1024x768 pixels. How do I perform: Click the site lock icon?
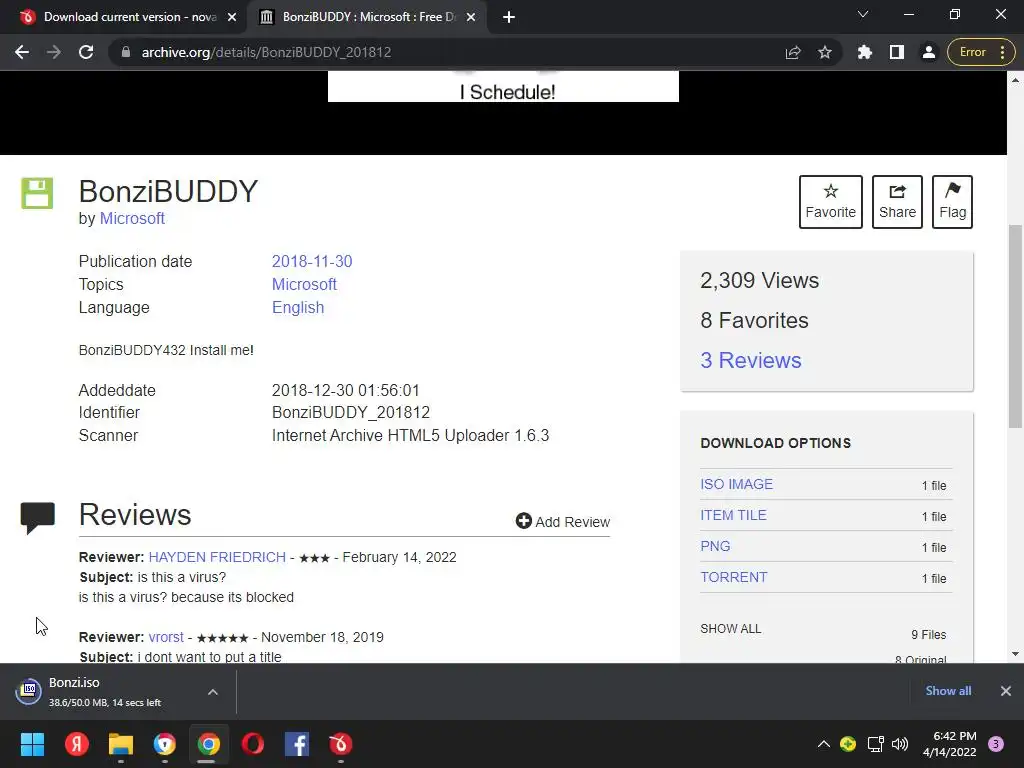125,52
